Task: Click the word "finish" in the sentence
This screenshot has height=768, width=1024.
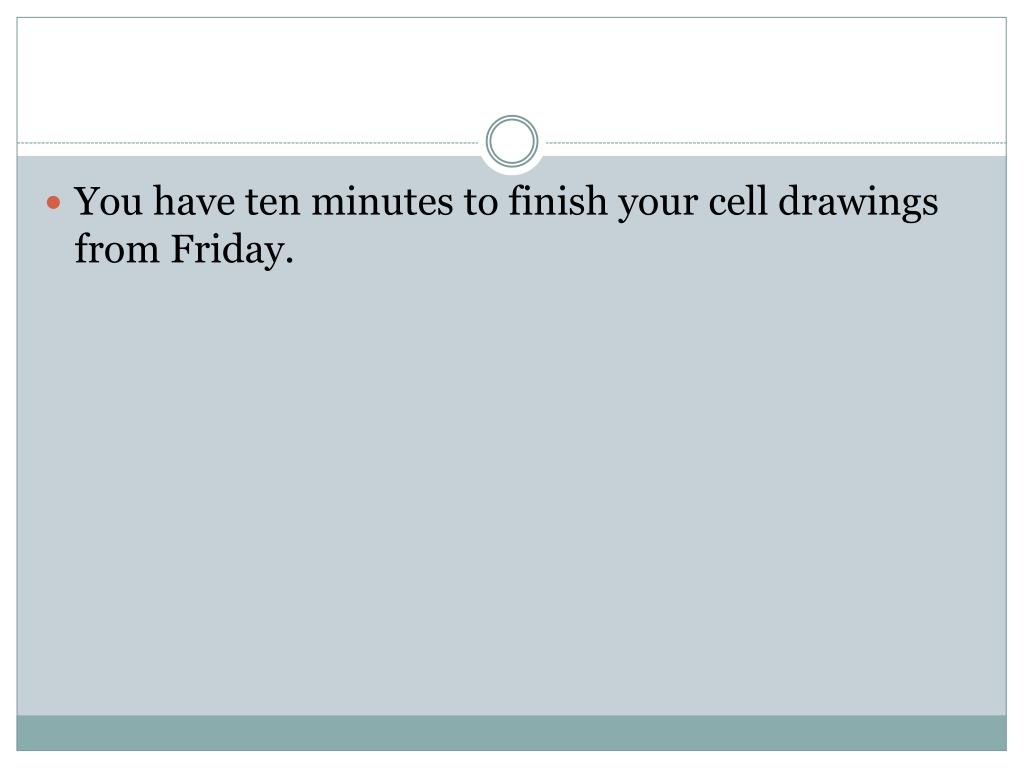Action: click(x=558, y=200)
